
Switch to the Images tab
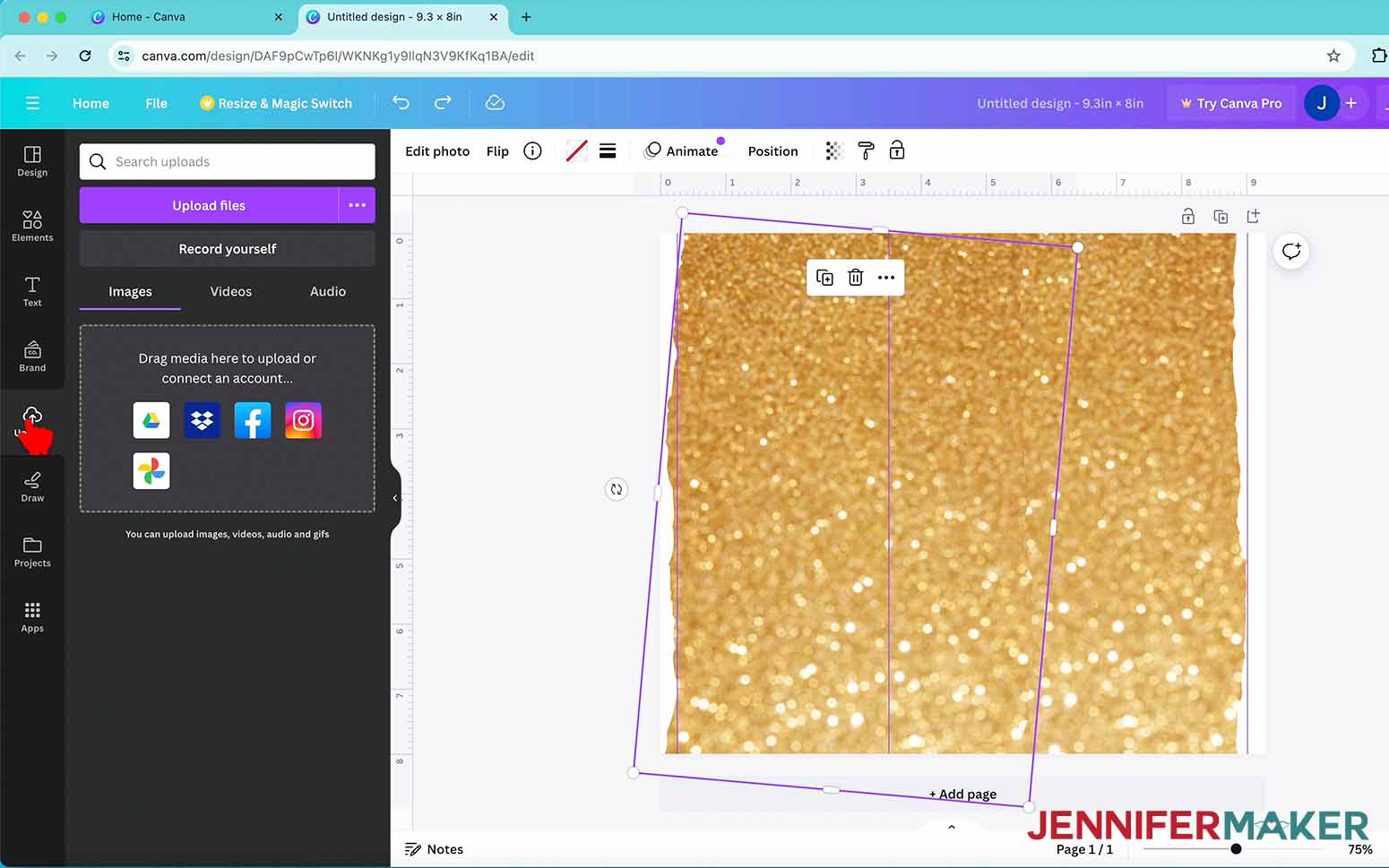click(x=130, y=292)
